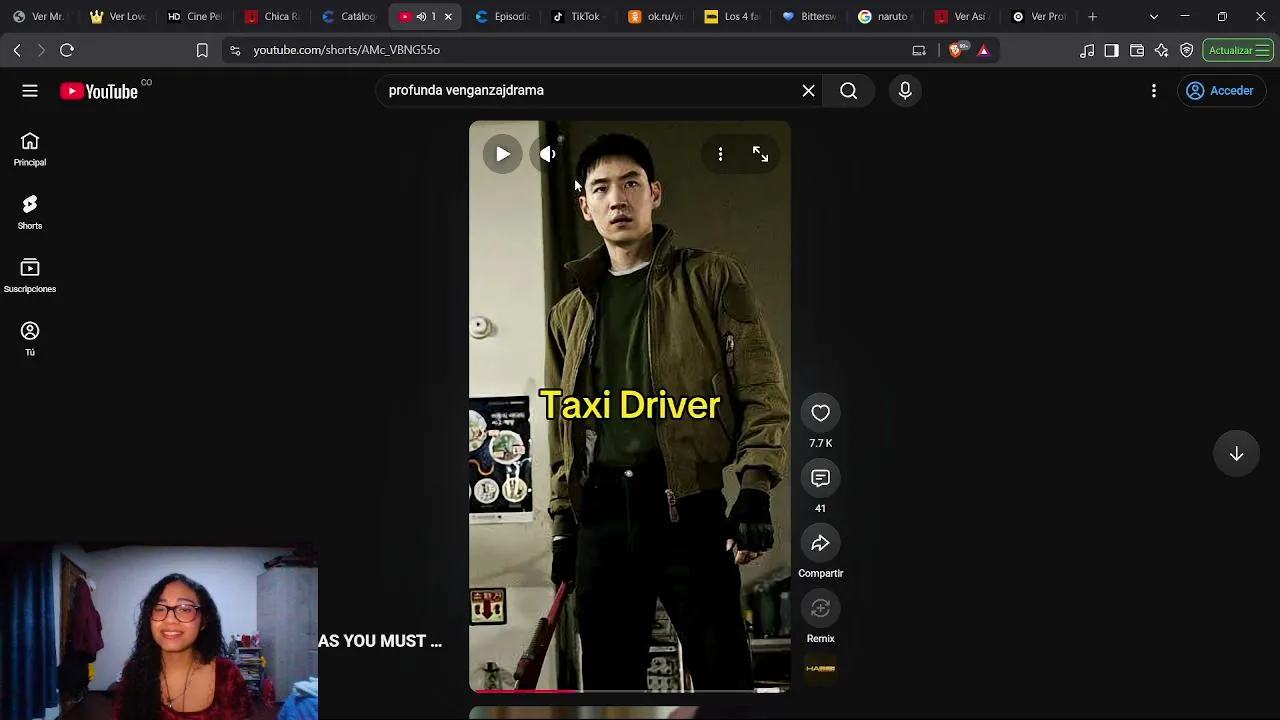Go to the next short with down arrow
This screenshot has width=1280, height=720.
click(1236, 454)
